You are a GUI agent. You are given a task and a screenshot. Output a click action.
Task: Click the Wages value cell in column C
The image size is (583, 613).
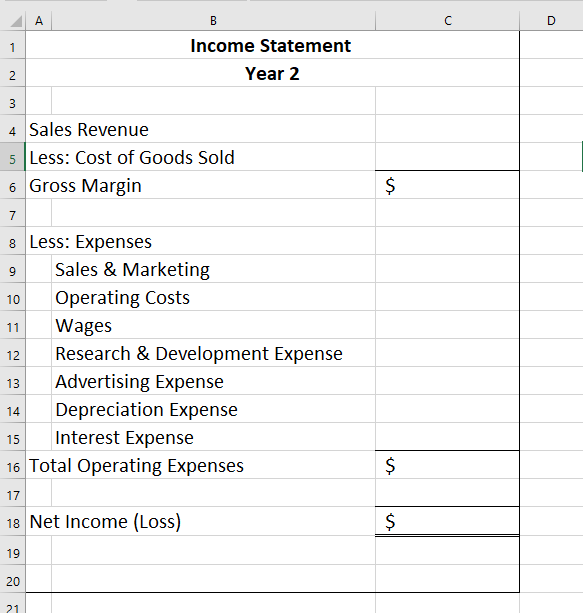tap(448, 325)
